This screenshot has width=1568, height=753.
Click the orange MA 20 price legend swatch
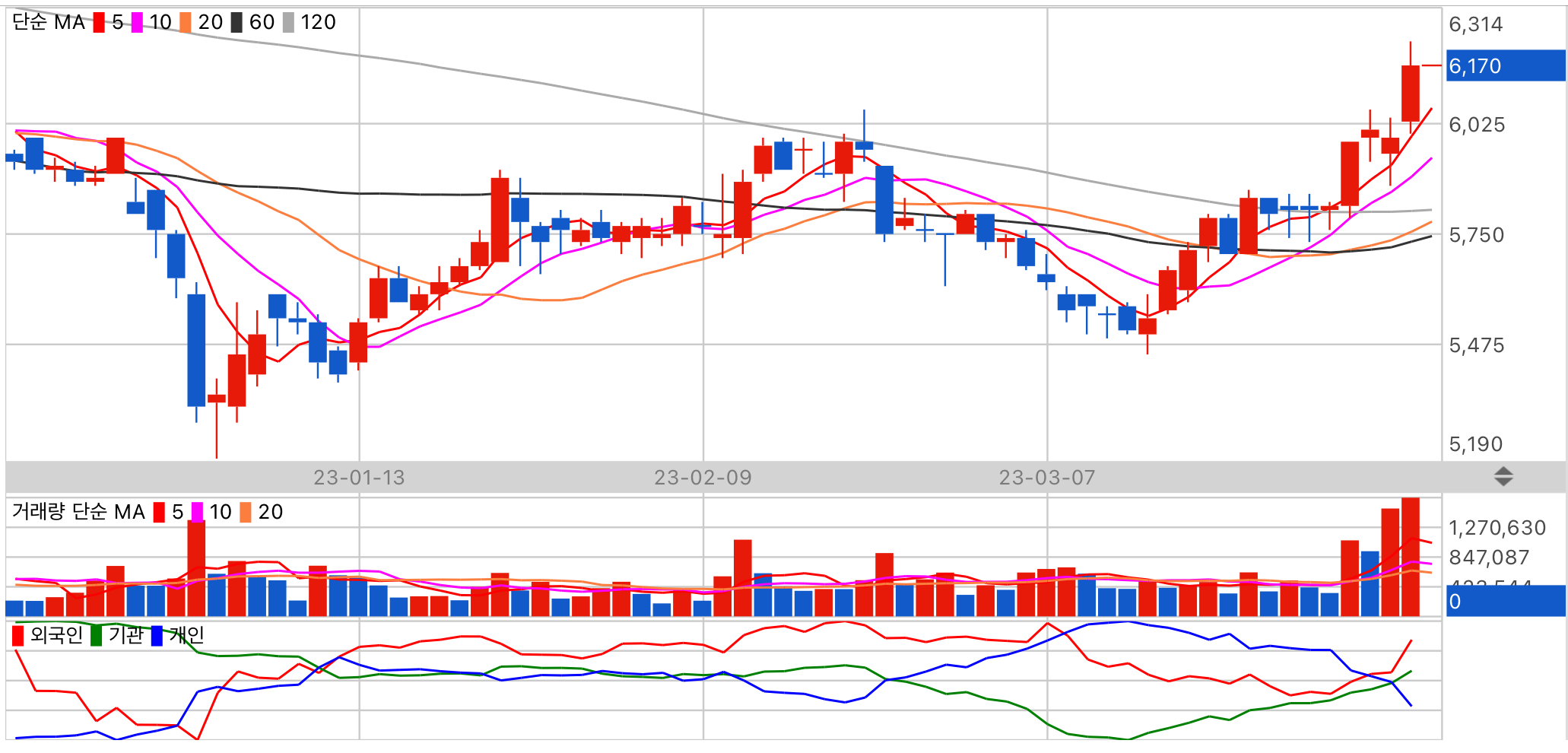[x=186, y=23]
